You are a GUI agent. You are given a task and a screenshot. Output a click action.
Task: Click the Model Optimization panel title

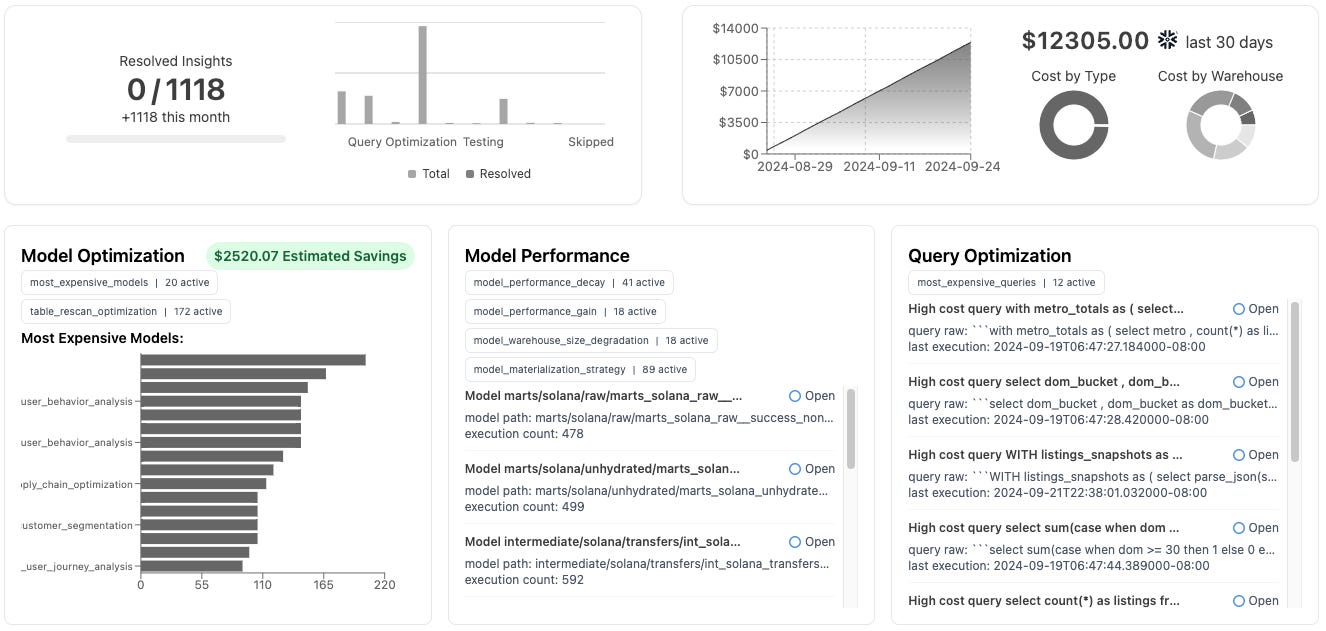point(103,256)
